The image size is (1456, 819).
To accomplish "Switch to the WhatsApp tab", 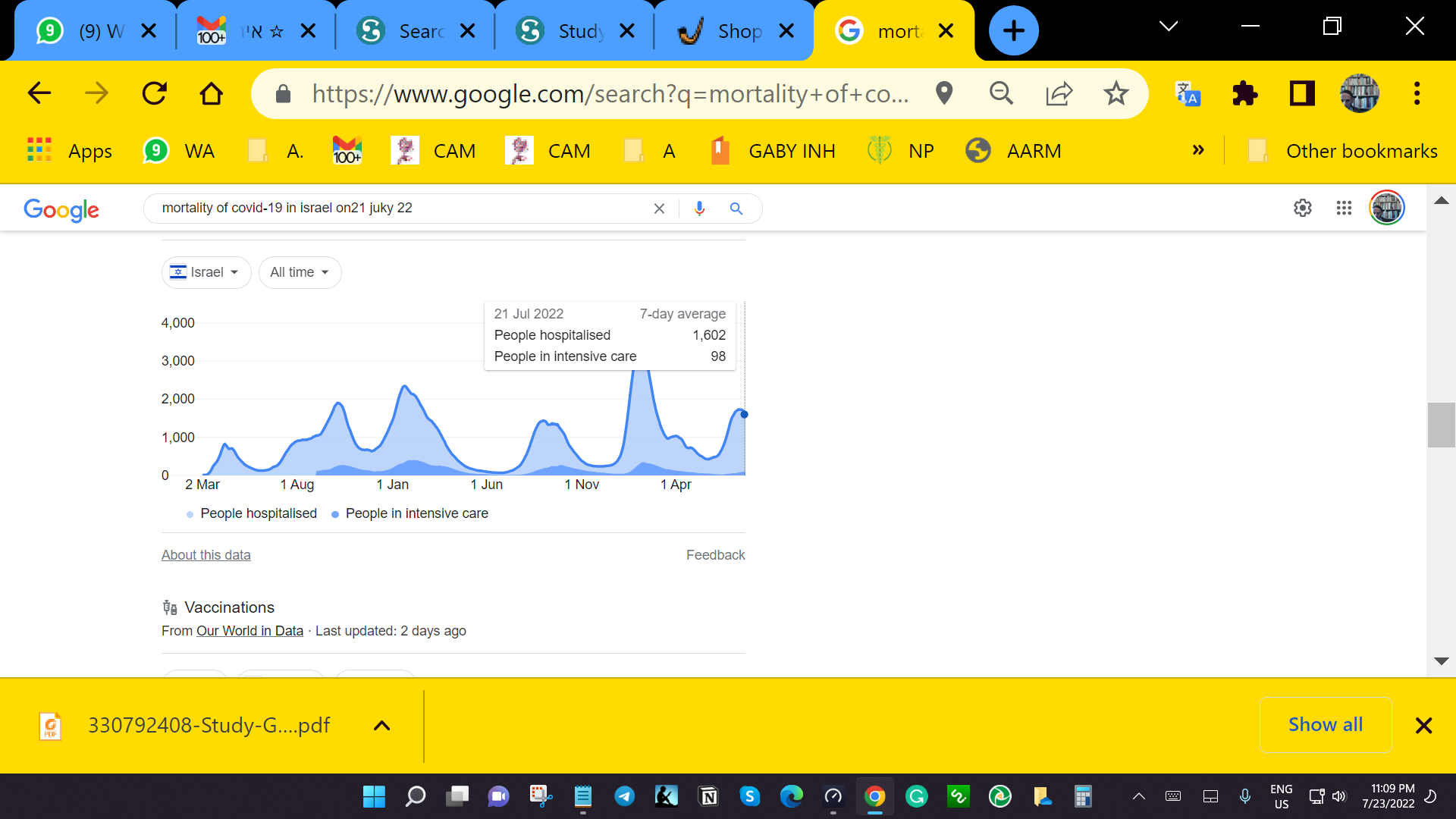I will point(91,31).
